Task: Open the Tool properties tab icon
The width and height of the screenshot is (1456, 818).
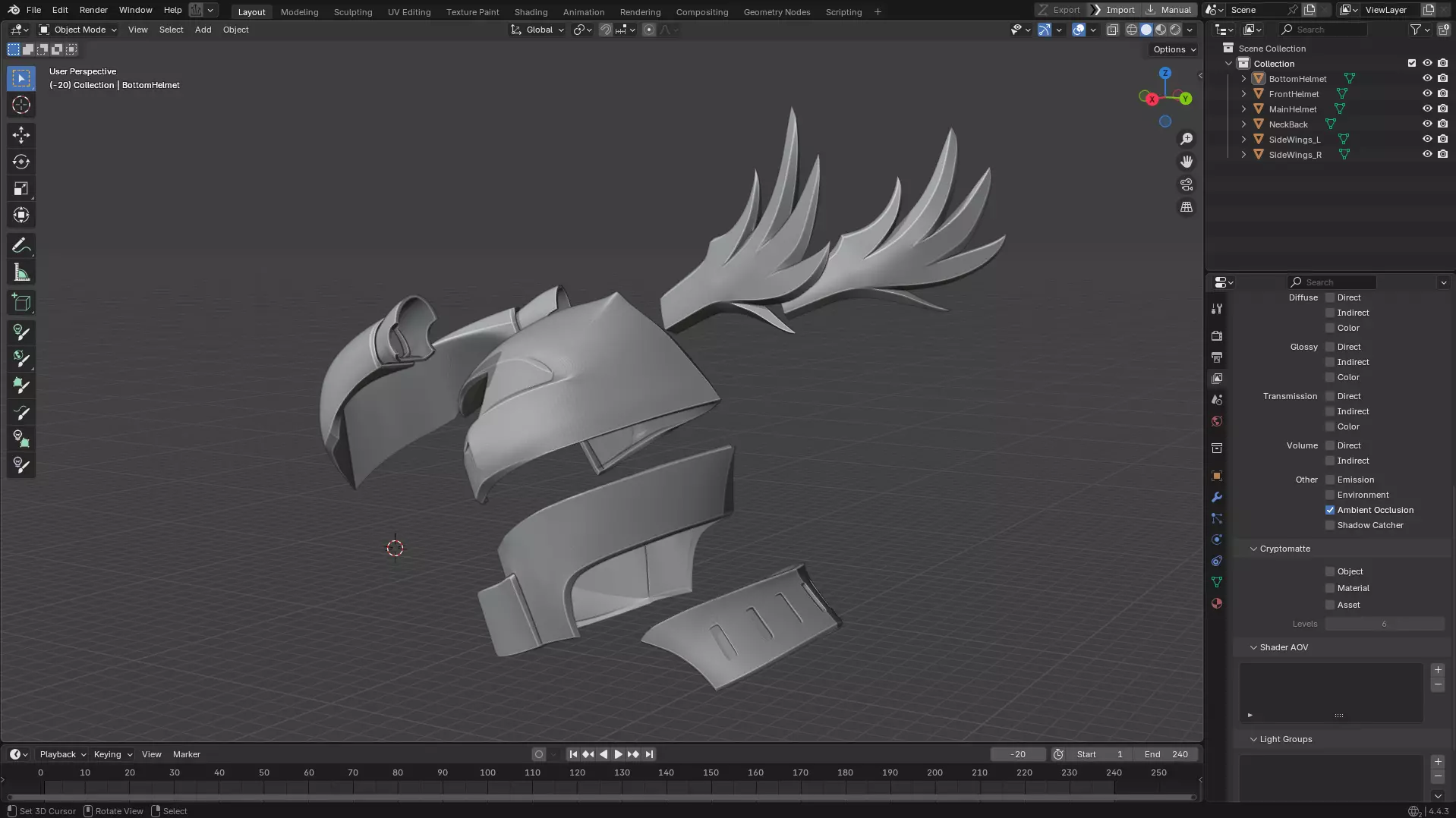Action: coord(1217,309)
